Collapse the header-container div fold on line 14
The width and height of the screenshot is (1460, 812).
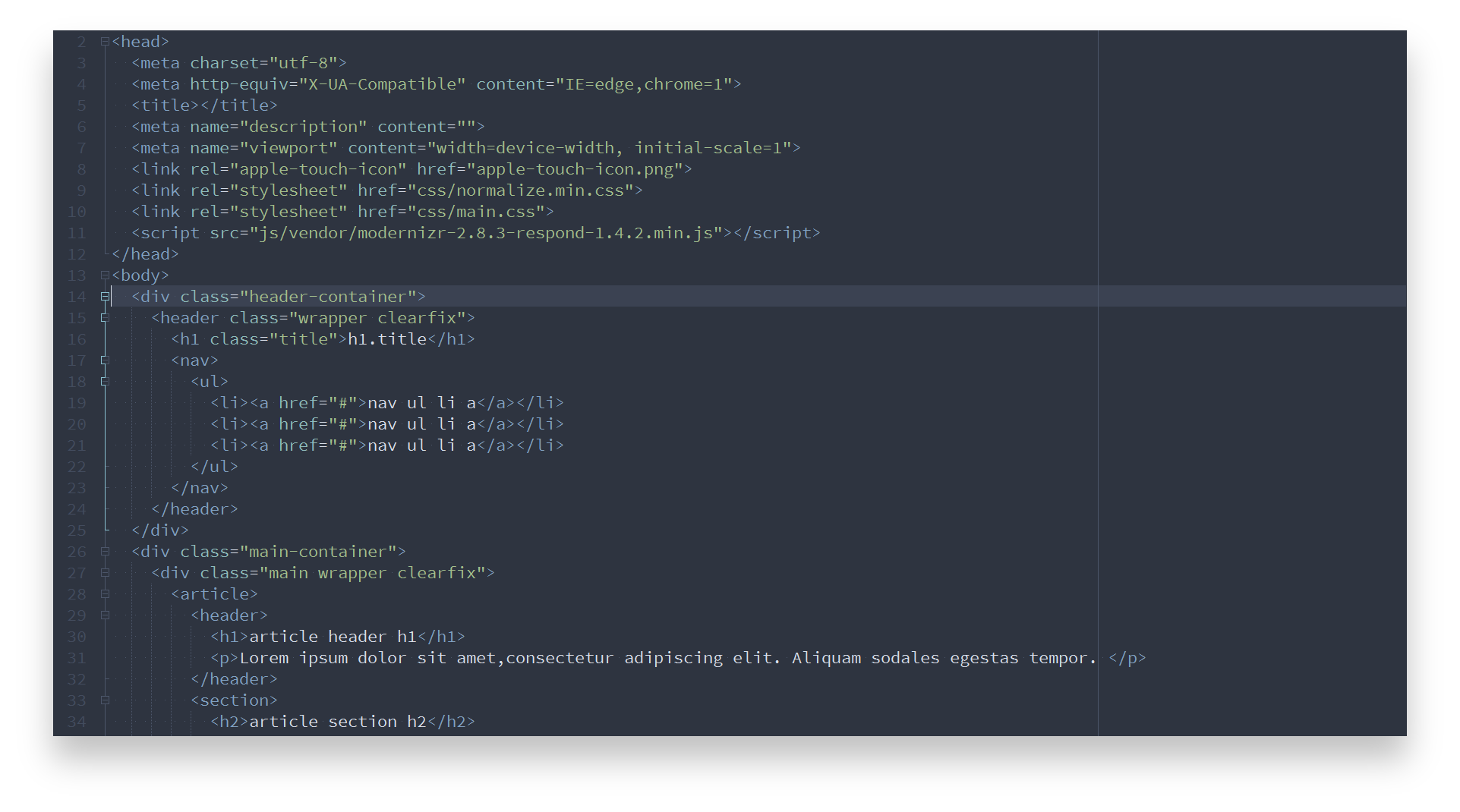(105, 297)
